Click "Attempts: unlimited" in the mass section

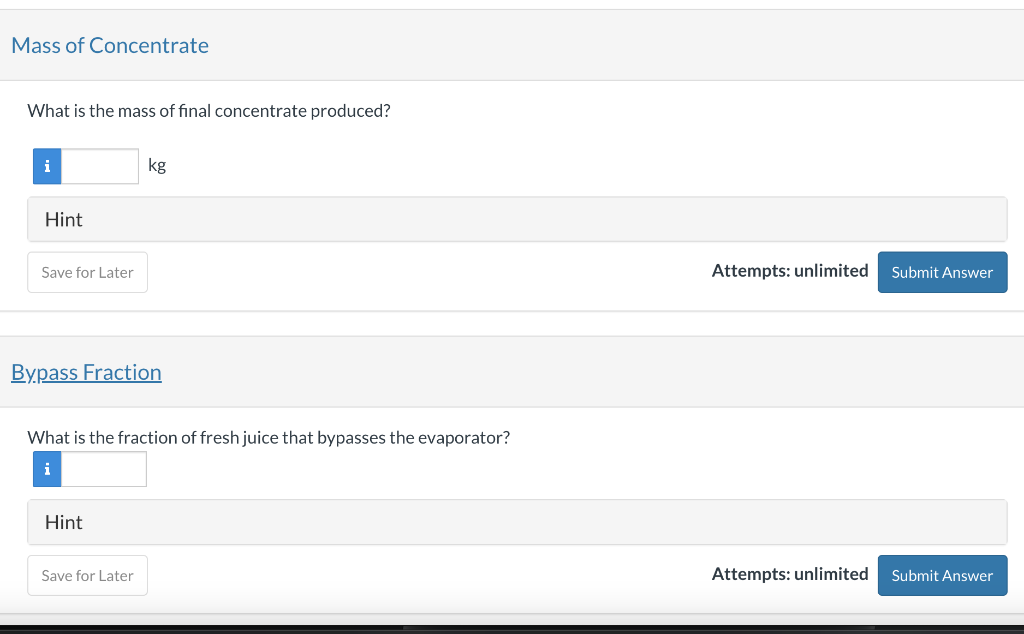(789, 271)
